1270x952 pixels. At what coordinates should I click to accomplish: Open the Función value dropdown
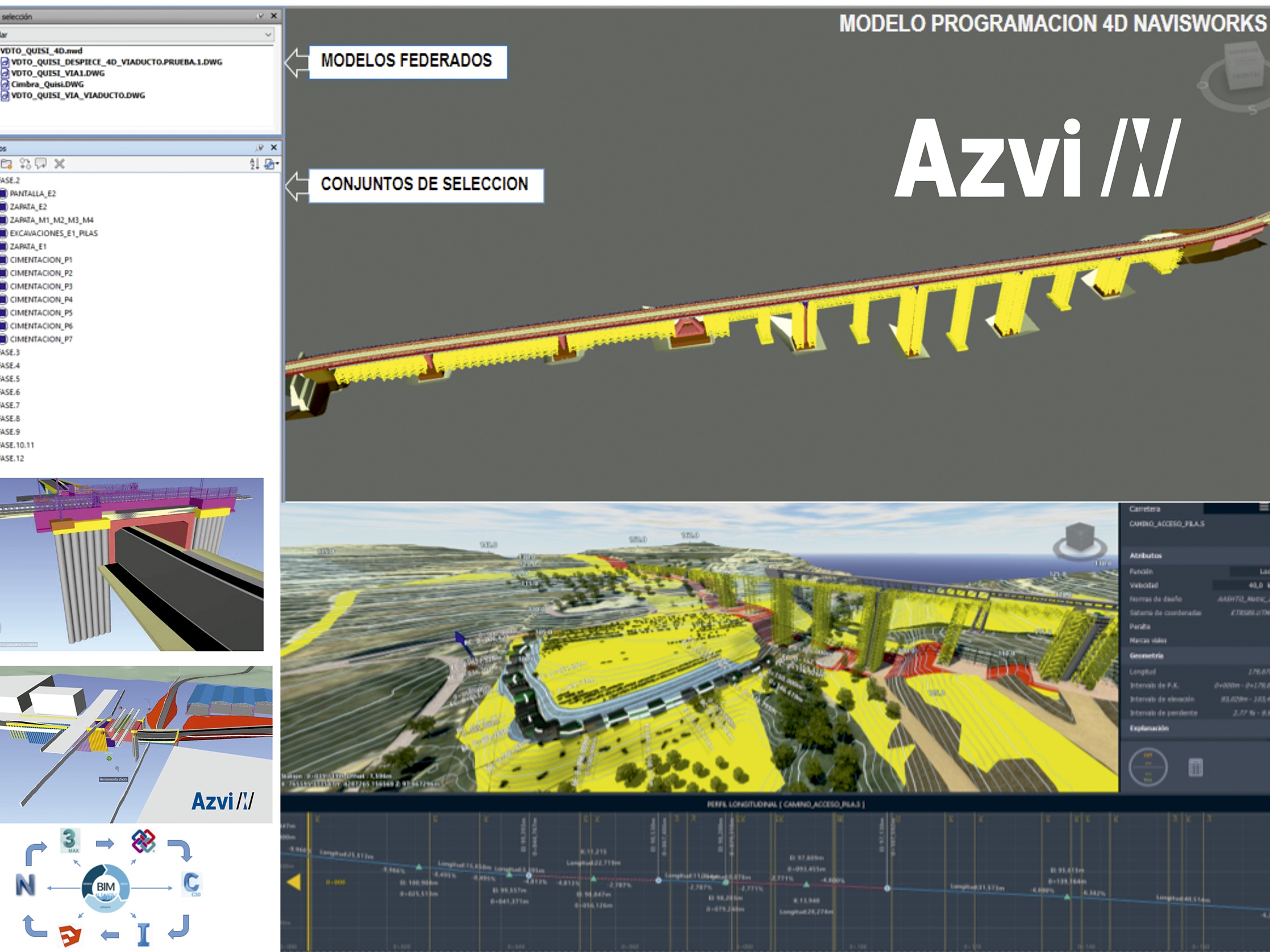[x=1250, y=571]
